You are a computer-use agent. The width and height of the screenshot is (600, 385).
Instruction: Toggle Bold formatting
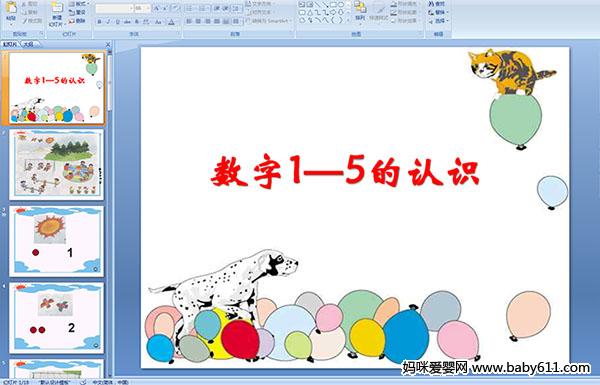tap(99, 22)
